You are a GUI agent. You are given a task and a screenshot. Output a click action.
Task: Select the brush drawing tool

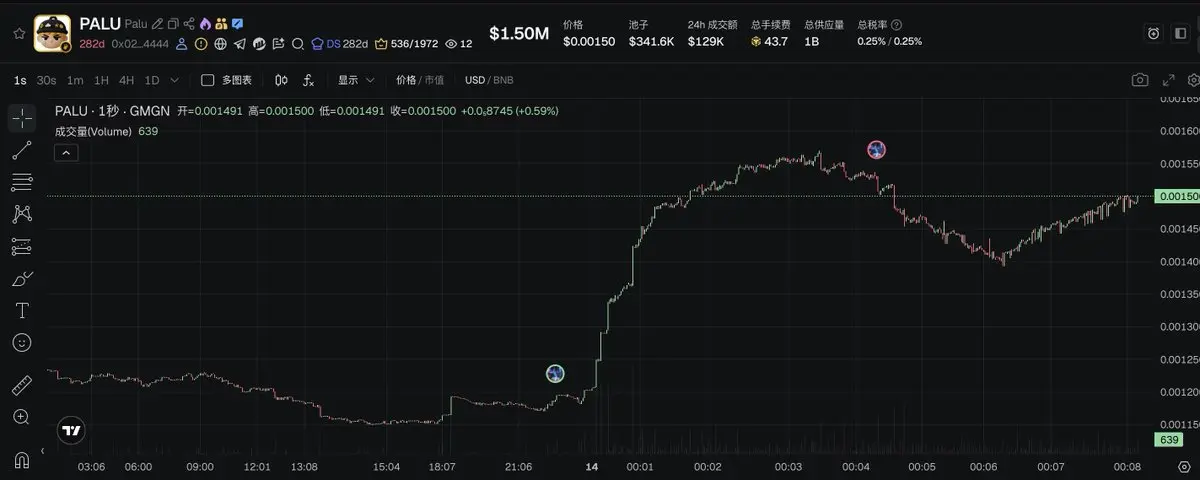point(22,278)
